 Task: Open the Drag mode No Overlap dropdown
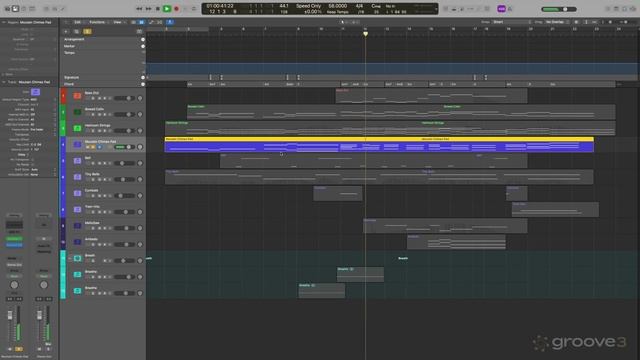[557, 22]
